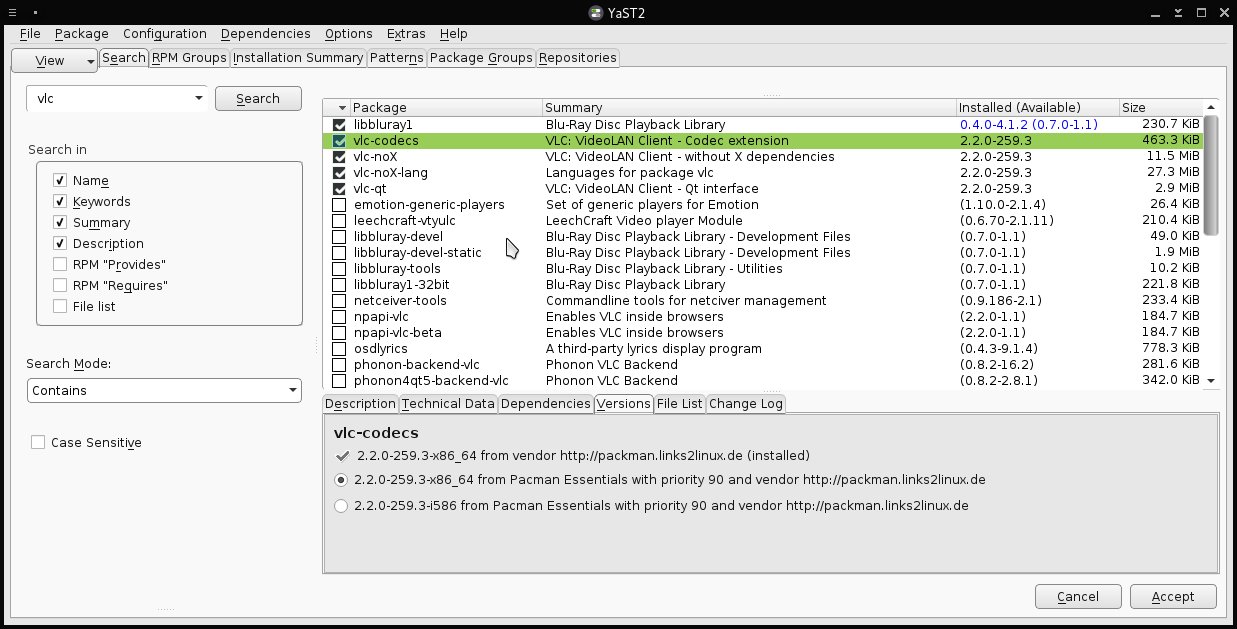
Task: Select the installed x86_64 version entry
Action: [572, 455]
